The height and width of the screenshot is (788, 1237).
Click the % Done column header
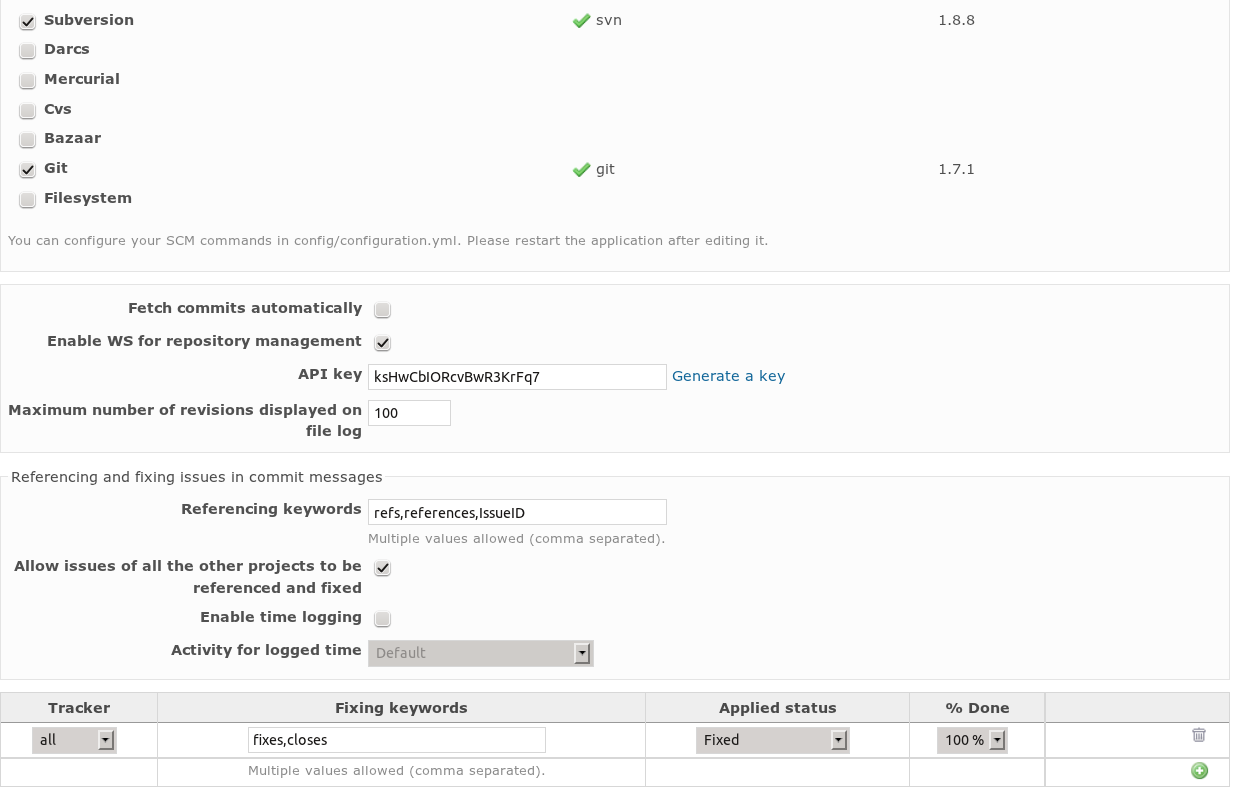[977, 708]
